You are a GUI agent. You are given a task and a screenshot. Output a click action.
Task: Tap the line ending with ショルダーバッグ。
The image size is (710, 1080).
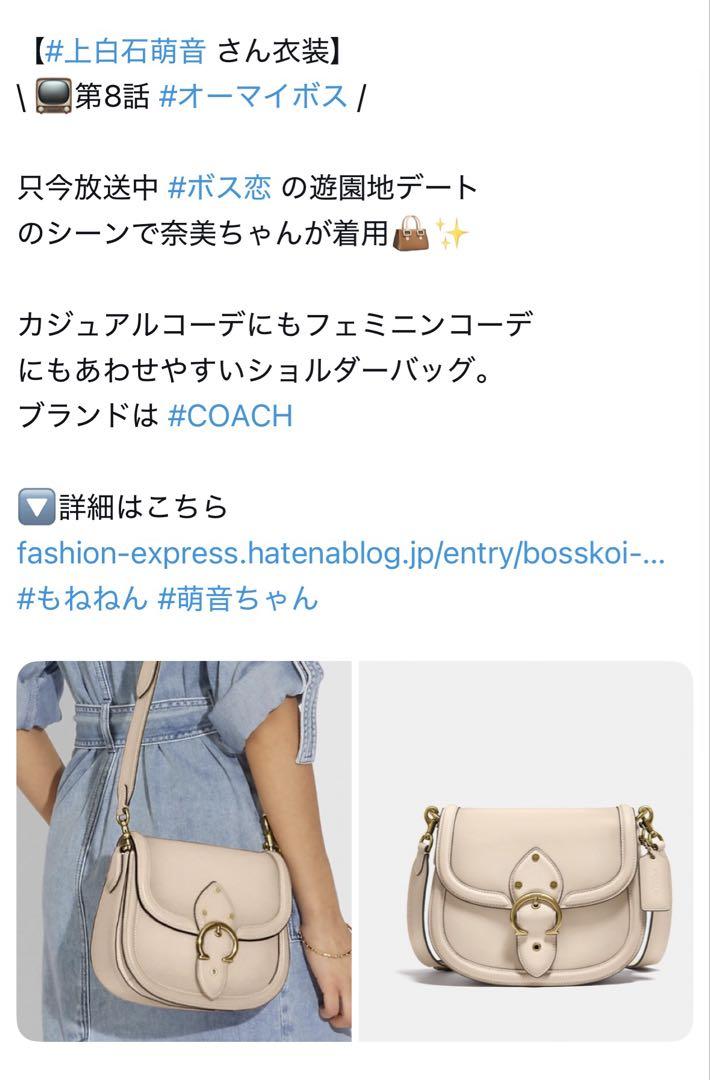253,370
